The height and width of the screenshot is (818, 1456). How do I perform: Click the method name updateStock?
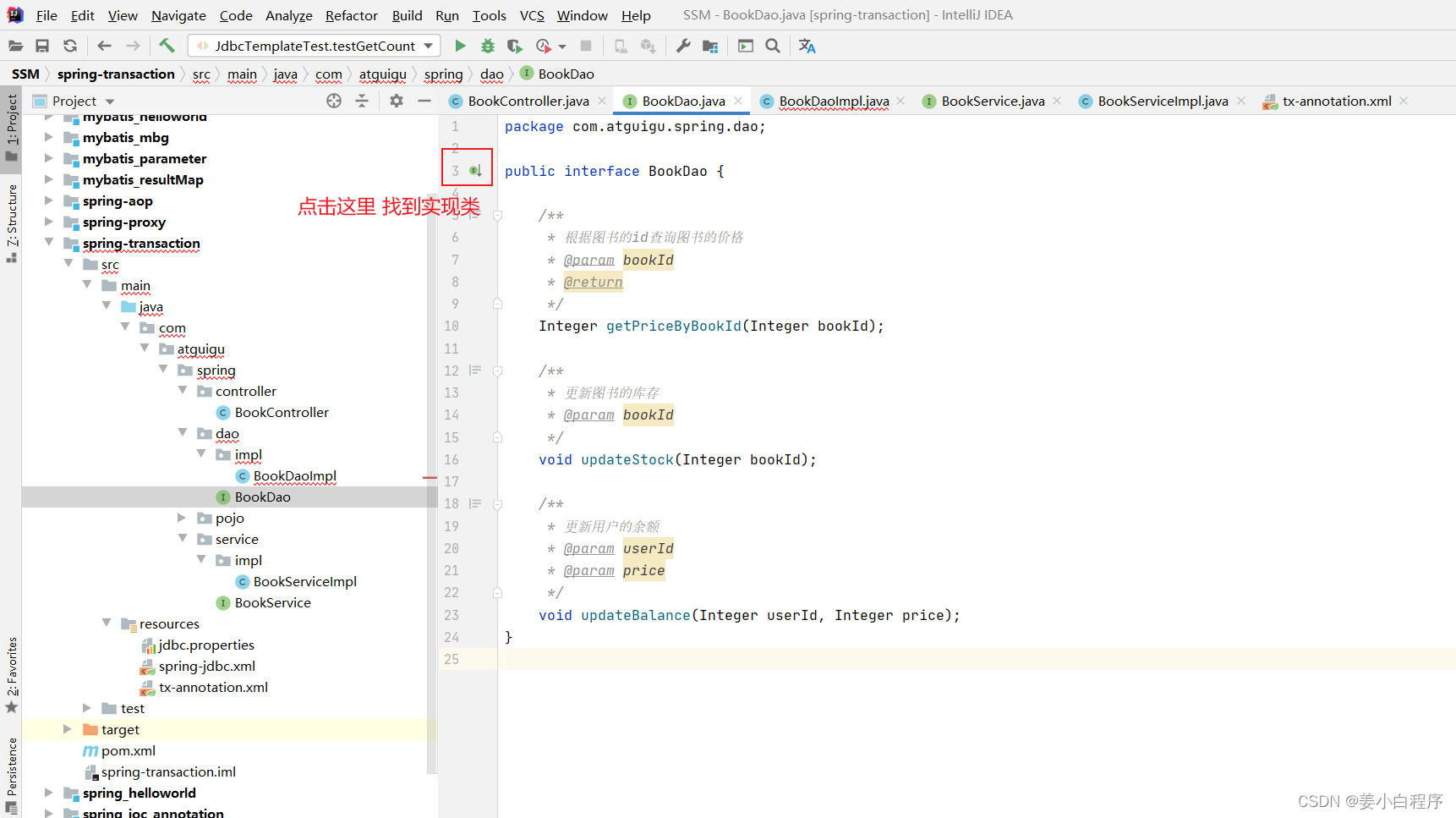627,459
